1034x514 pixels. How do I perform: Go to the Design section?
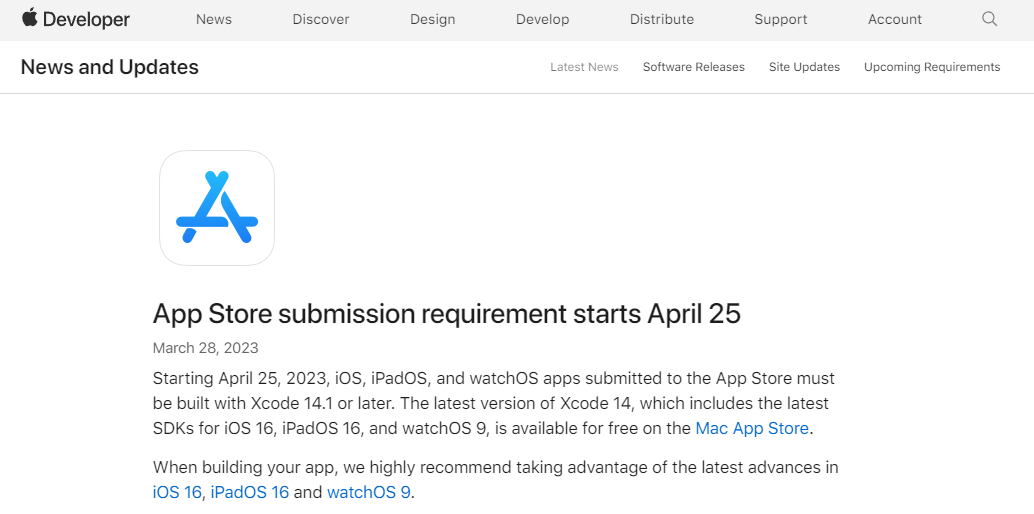432,19
